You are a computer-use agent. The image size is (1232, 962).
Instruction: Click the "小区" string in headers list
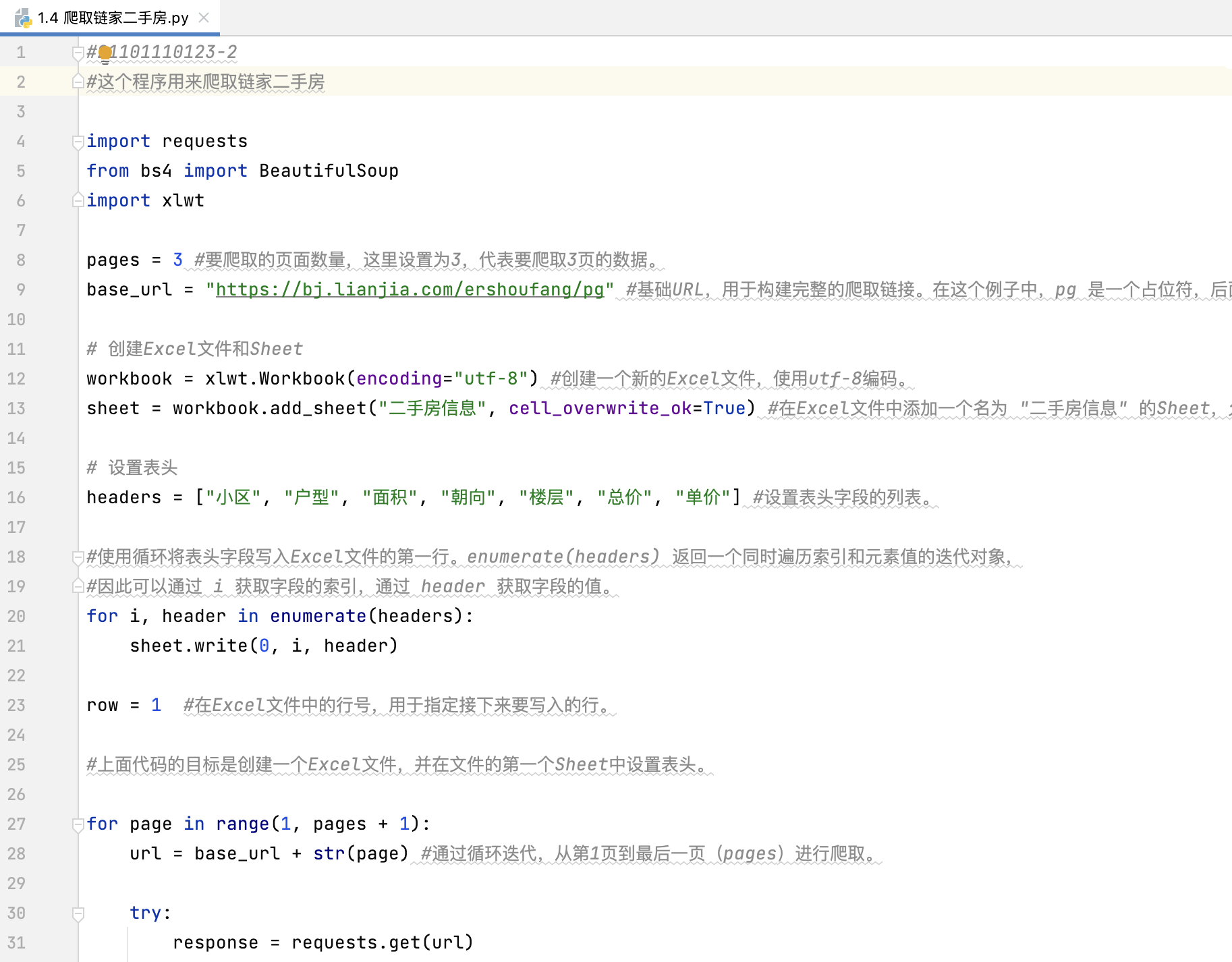tap(233, 497)
